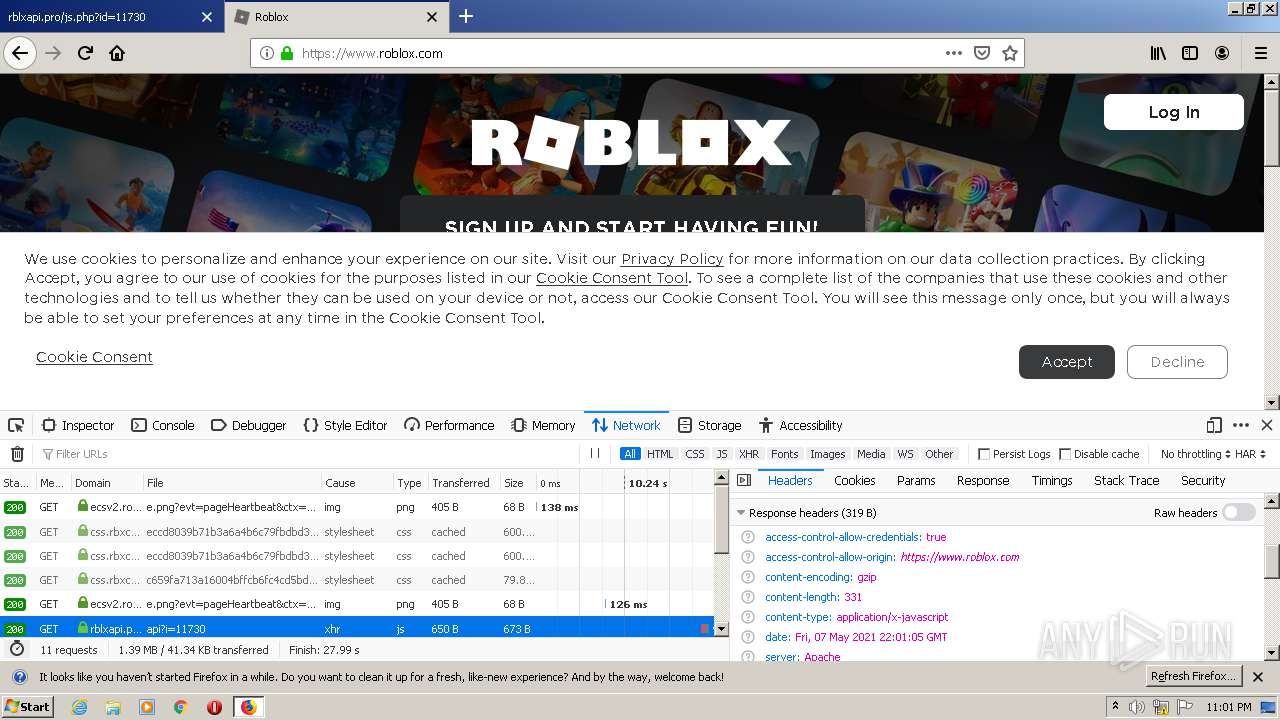Viewport: 1280px width, 720px height.
Task: View the Timings tab
Action: 1052,481
